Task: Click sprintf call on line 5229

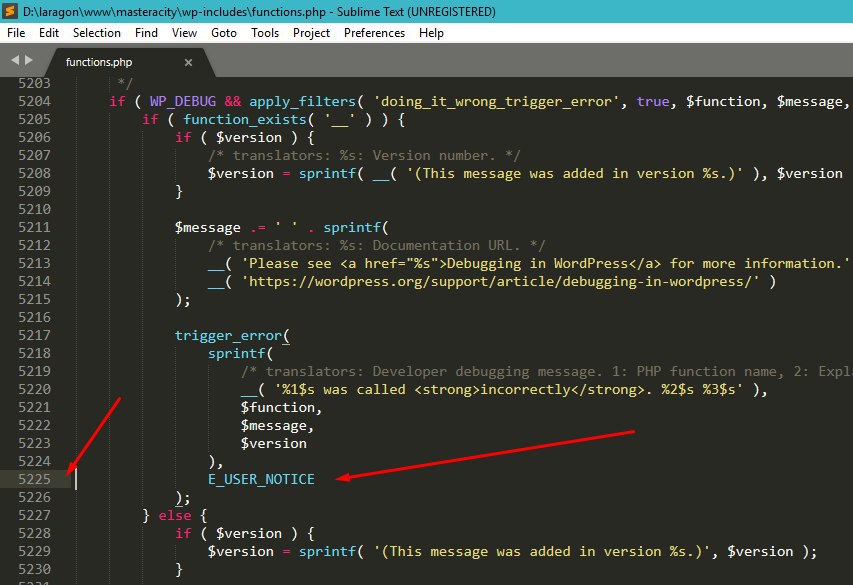Action: pyautogui.click(x=327, y=551)
